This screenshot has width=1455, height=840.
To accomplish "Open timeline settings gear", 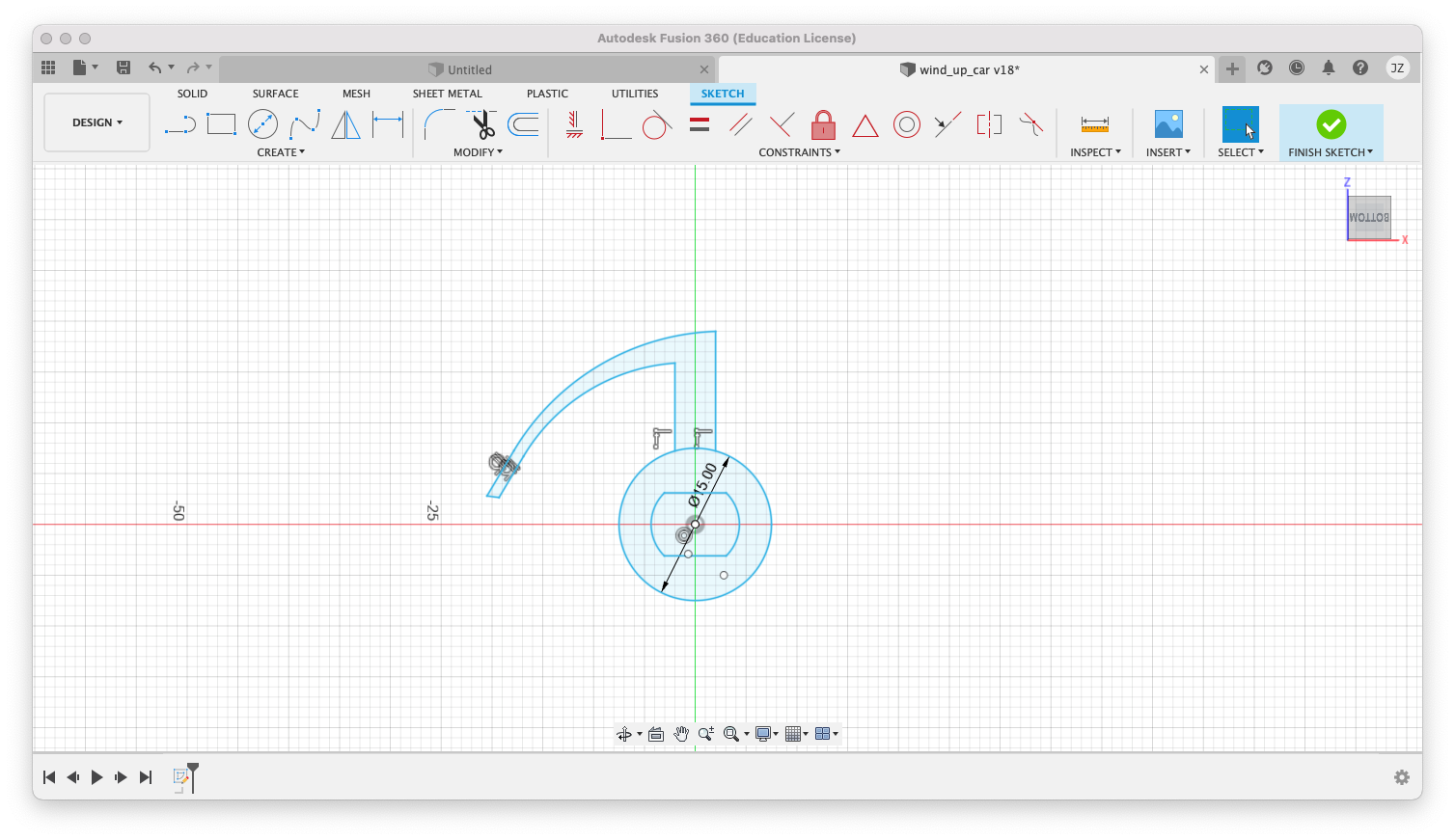I will point(1402,777).
